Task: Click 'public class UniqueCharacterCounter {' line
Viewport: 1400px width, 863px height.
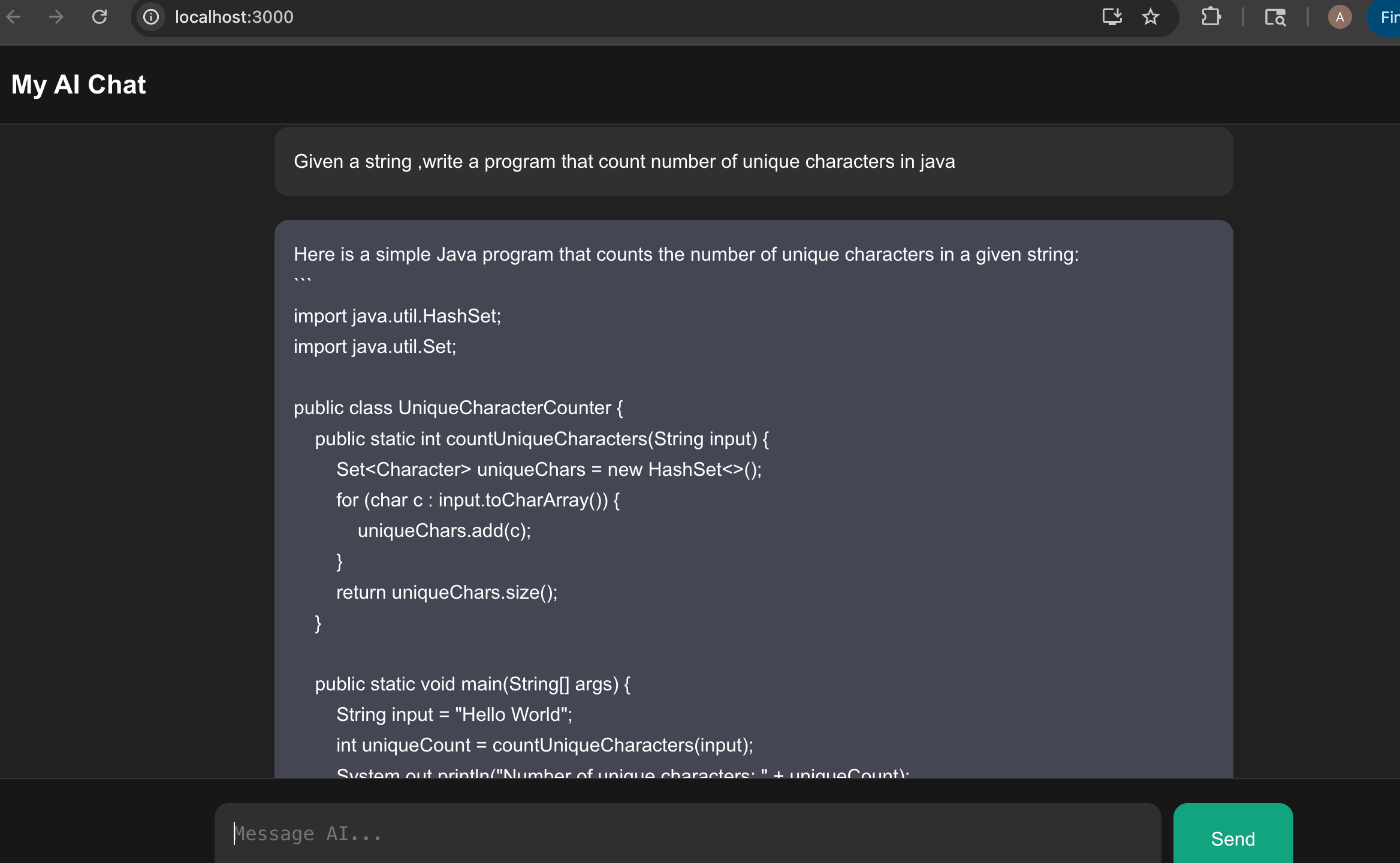Action: click(x=458, y=408)
